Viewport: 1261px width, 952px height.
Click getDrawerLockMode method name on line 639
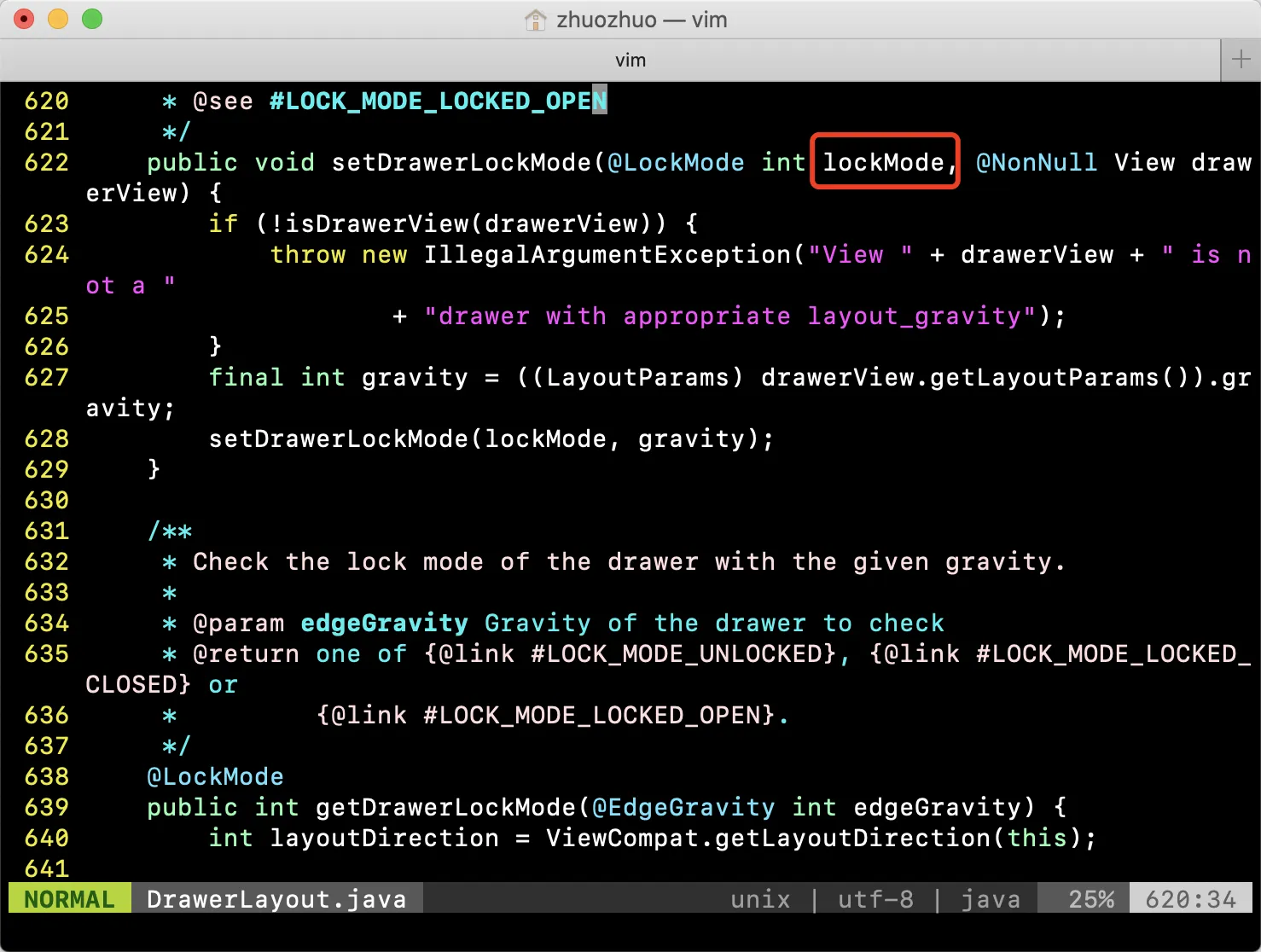tap(445, 807)
